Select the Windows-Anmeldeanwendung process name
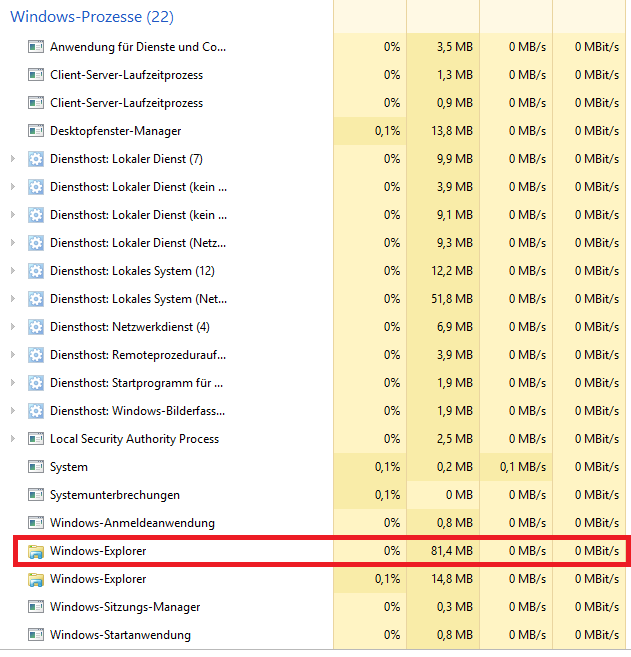631x657 pixels. click(132, 523)
